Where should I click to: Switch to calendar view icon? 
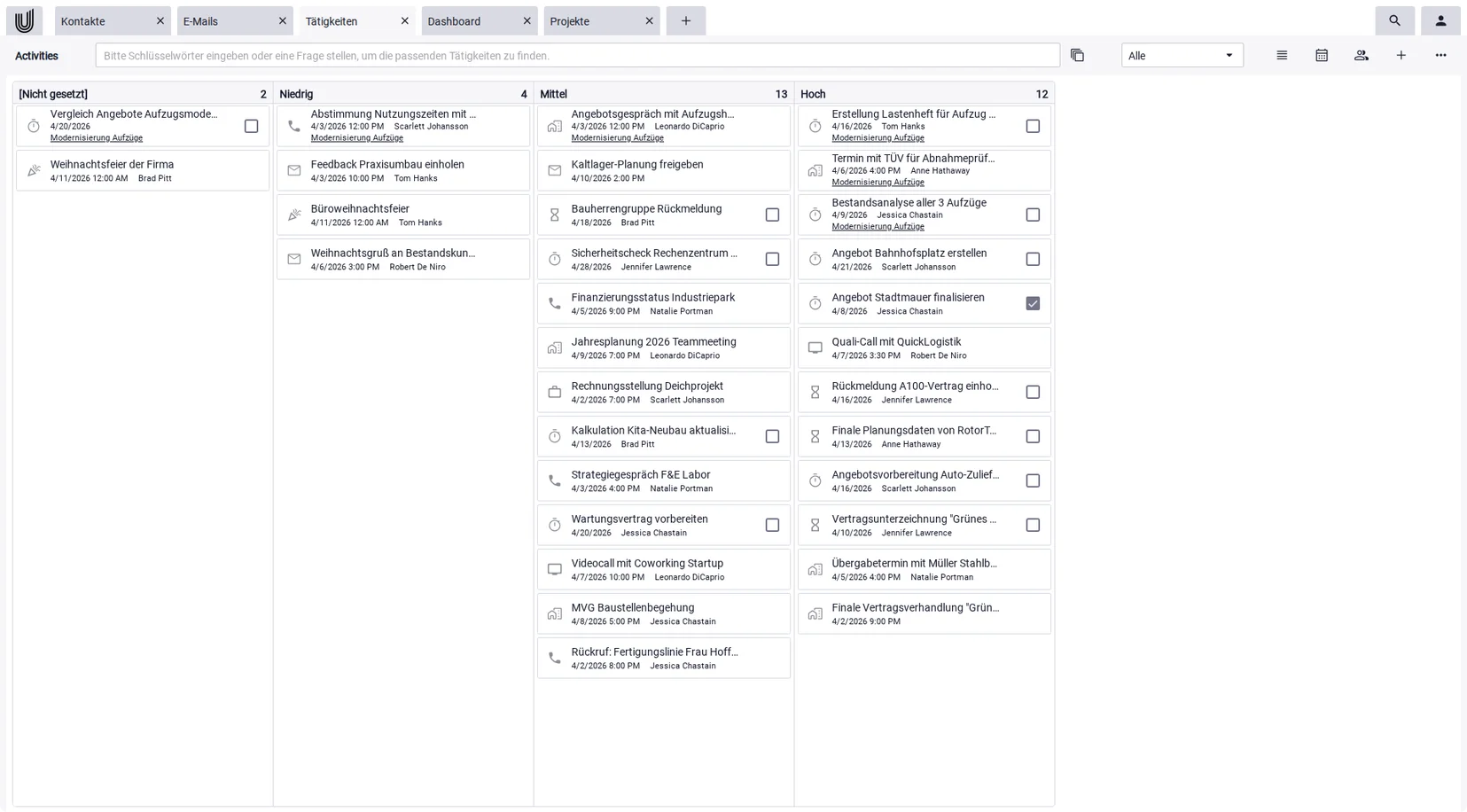[1322, 55]
